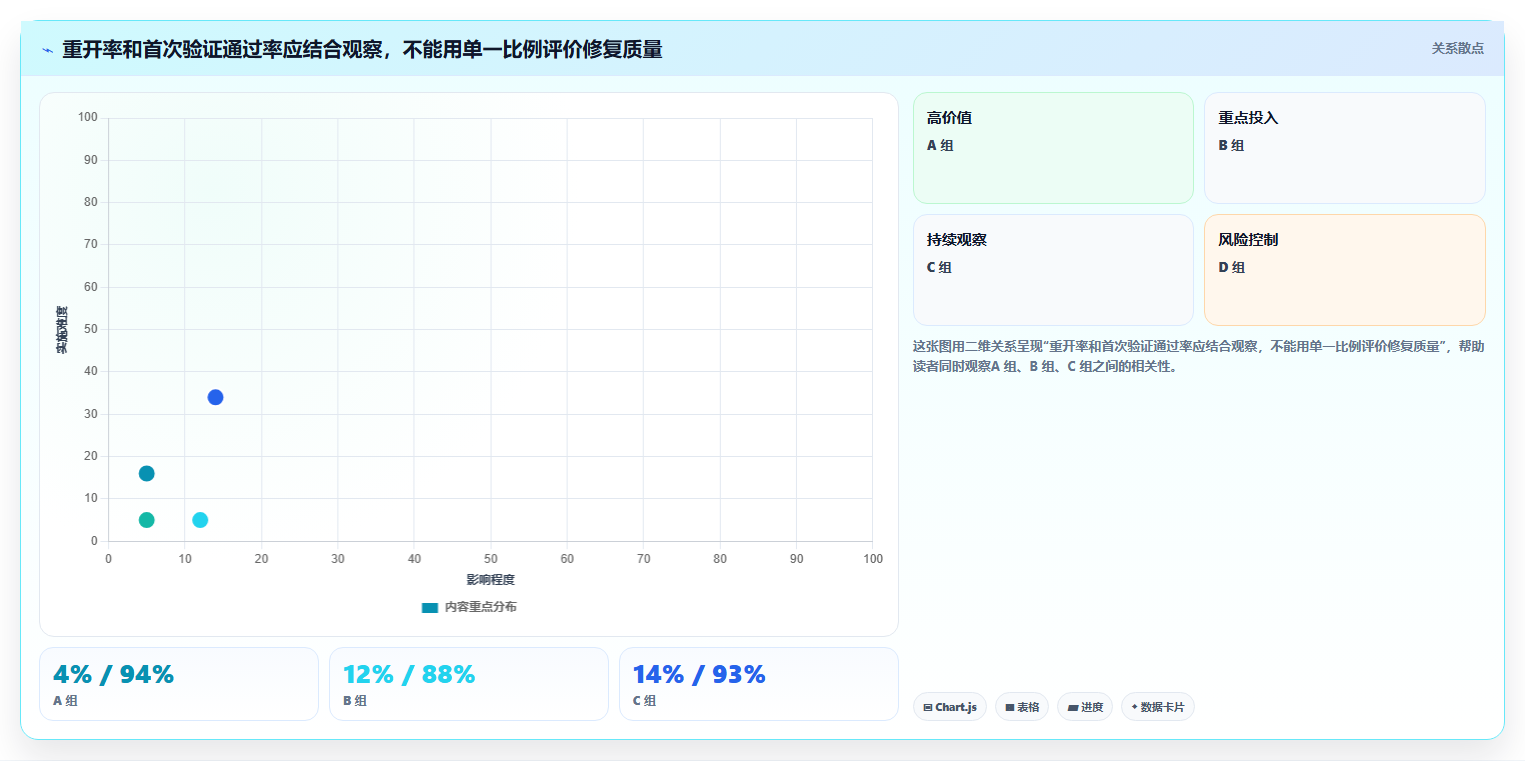Select the teal-blue scatter point near 16
This screenshot has width=1525, height=761.
pyautogui.click(x=146, y=473)
